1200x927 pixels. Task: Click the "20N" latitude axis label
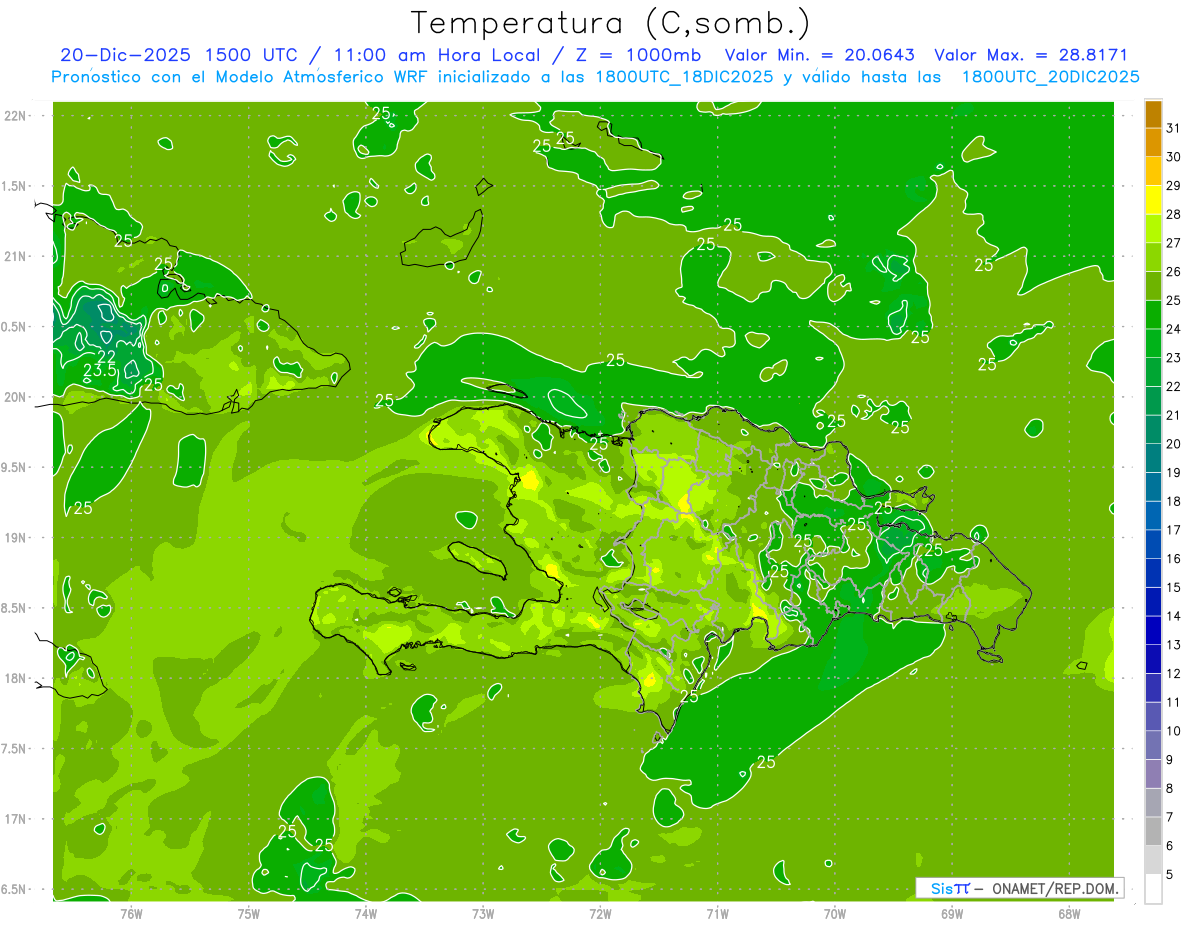point(17,397)
